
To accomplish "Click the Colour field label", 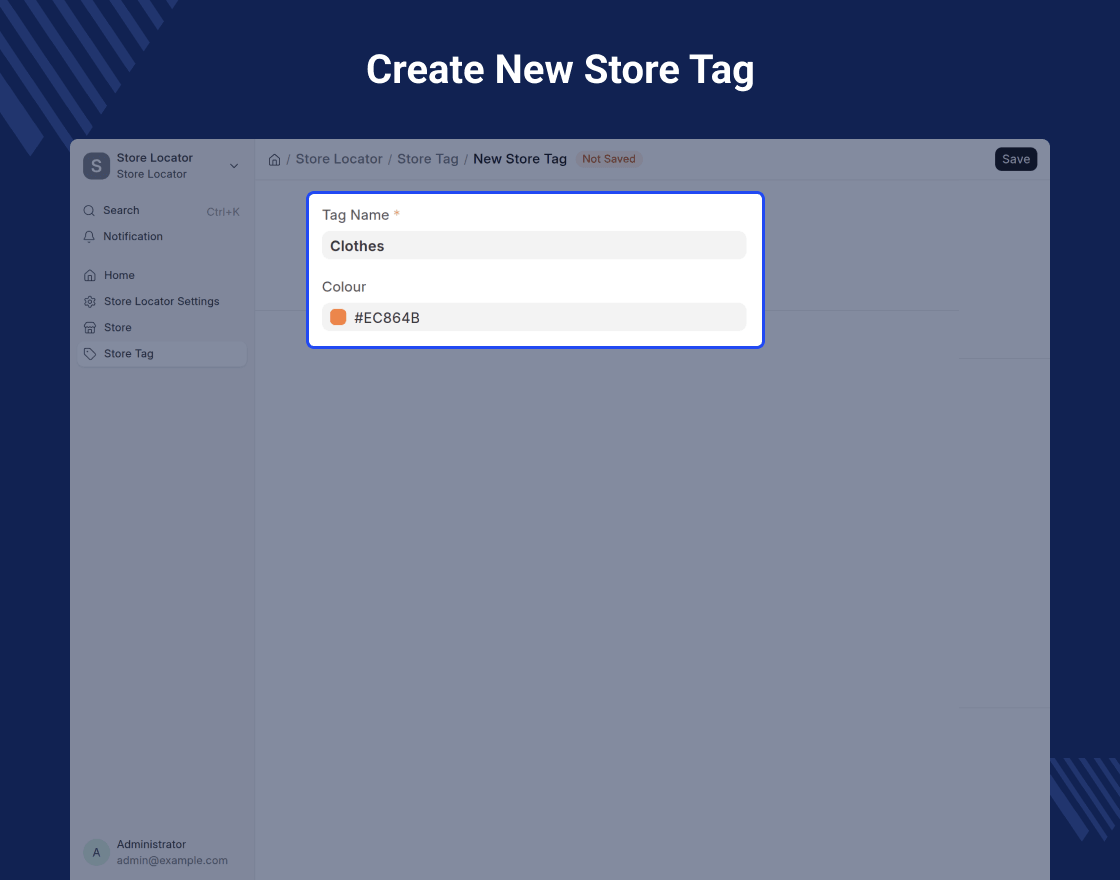I will [344, 287].
